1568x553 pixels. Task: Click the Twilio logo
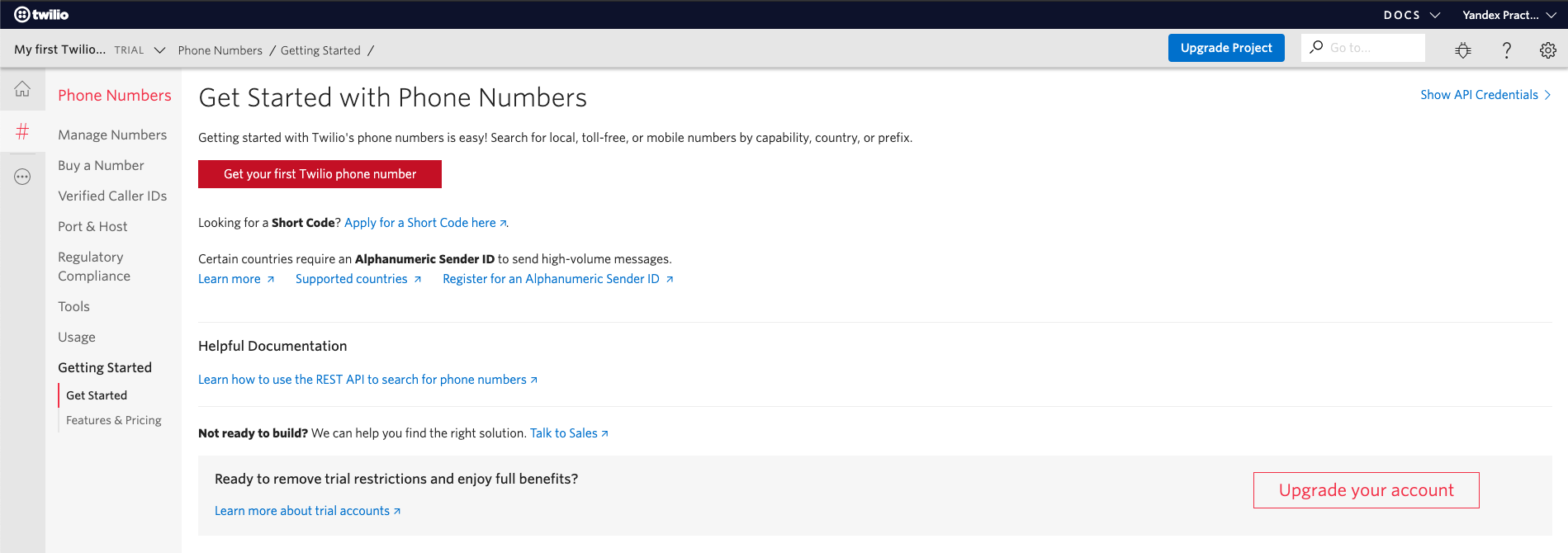point(41,14)
